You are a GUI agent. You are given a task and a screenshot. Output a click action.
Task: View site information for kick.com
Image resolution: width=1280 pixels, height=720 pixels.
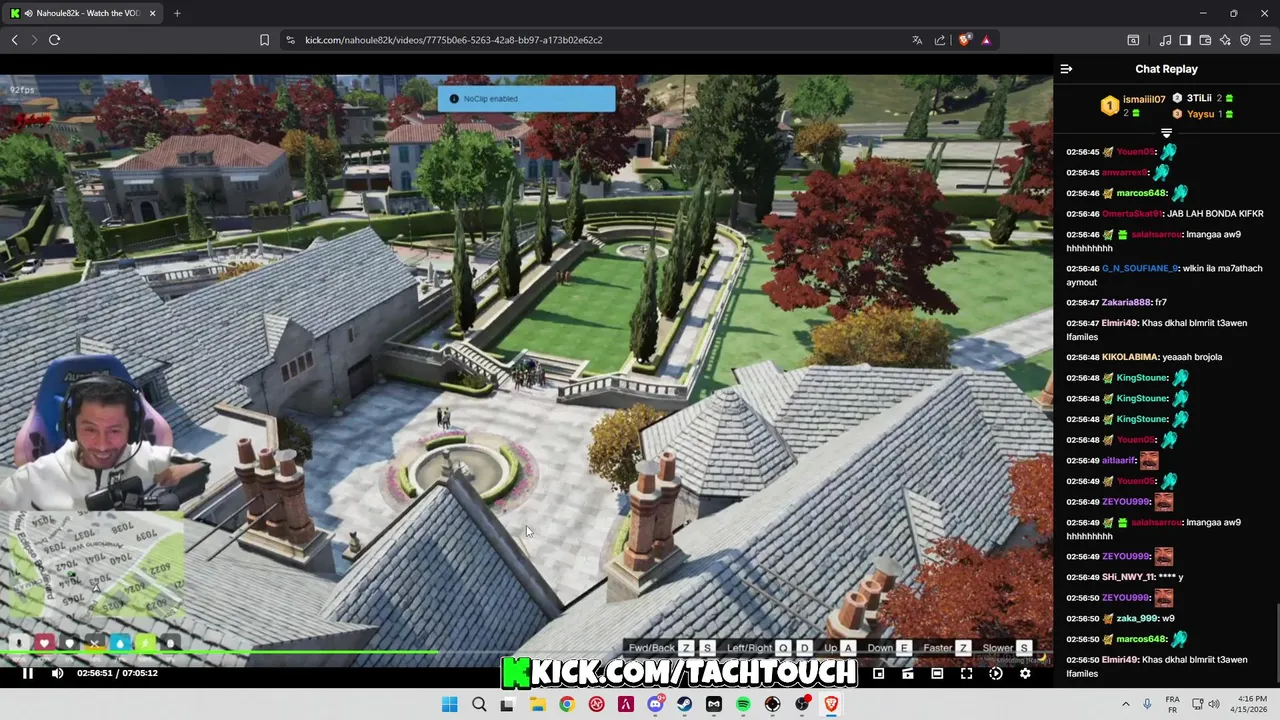click(290, 40)
